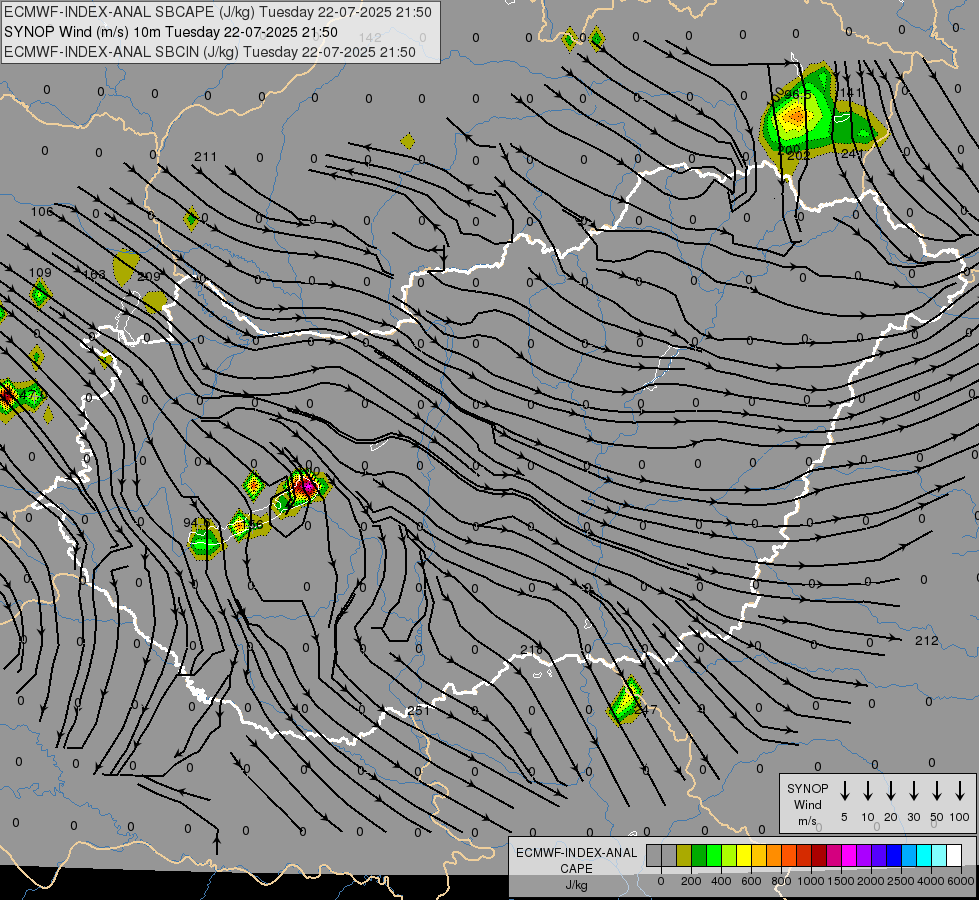Click the wind legend arrow labeled 50
Image resolution: width=979 pixels, height=900 pixels.
[937, 791]
